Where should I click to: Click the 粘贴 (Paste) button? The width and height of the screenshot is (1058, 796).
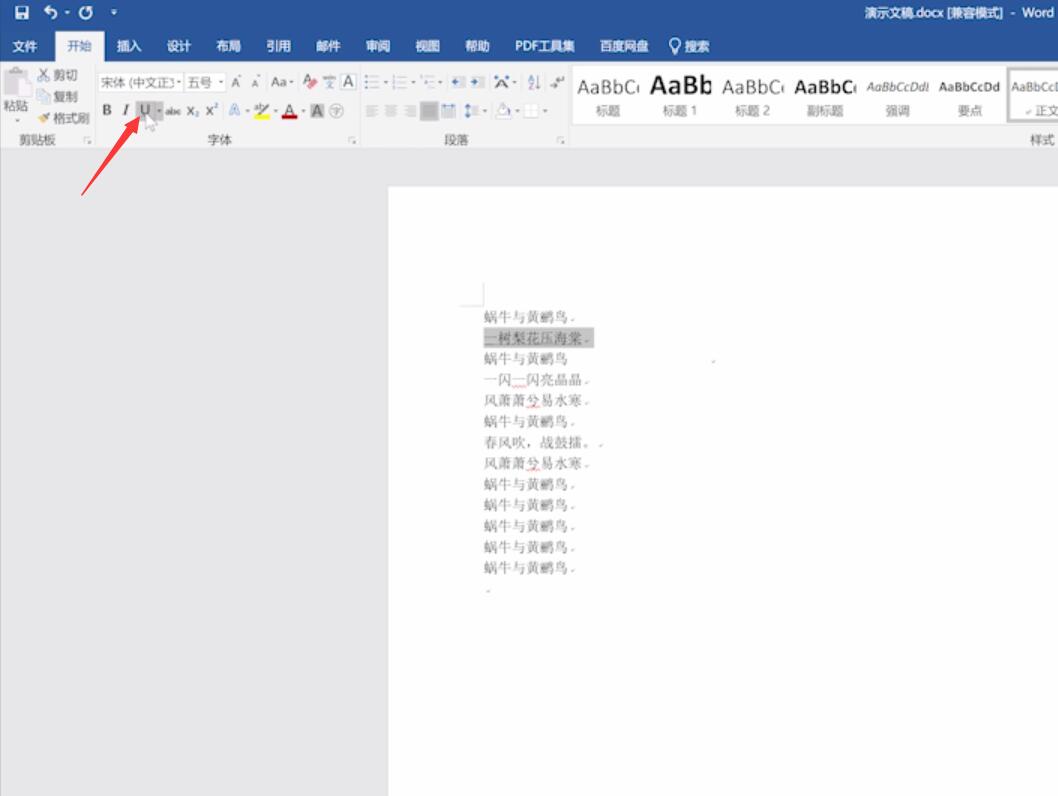pyautogui.click(x=16, y=94)
